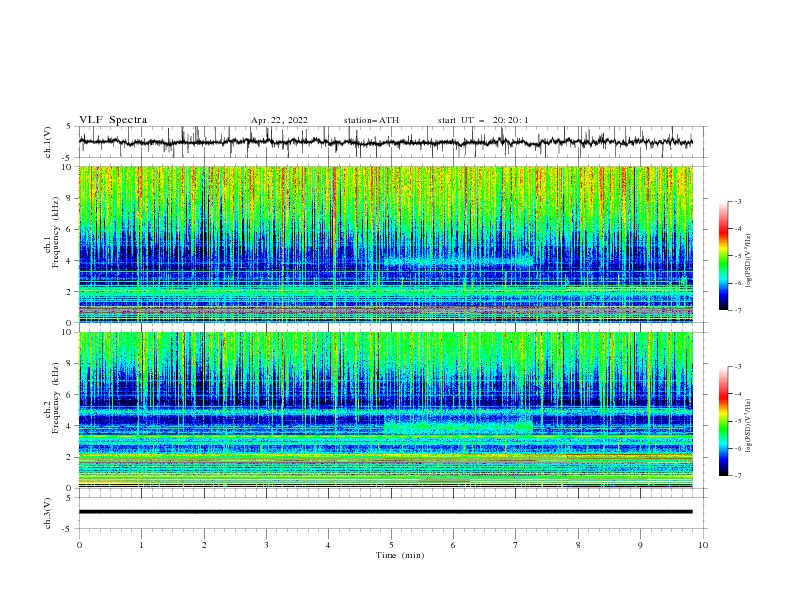
Task: Click the "6" frequency tick of ch.2 panel
Action: (71, 395)
